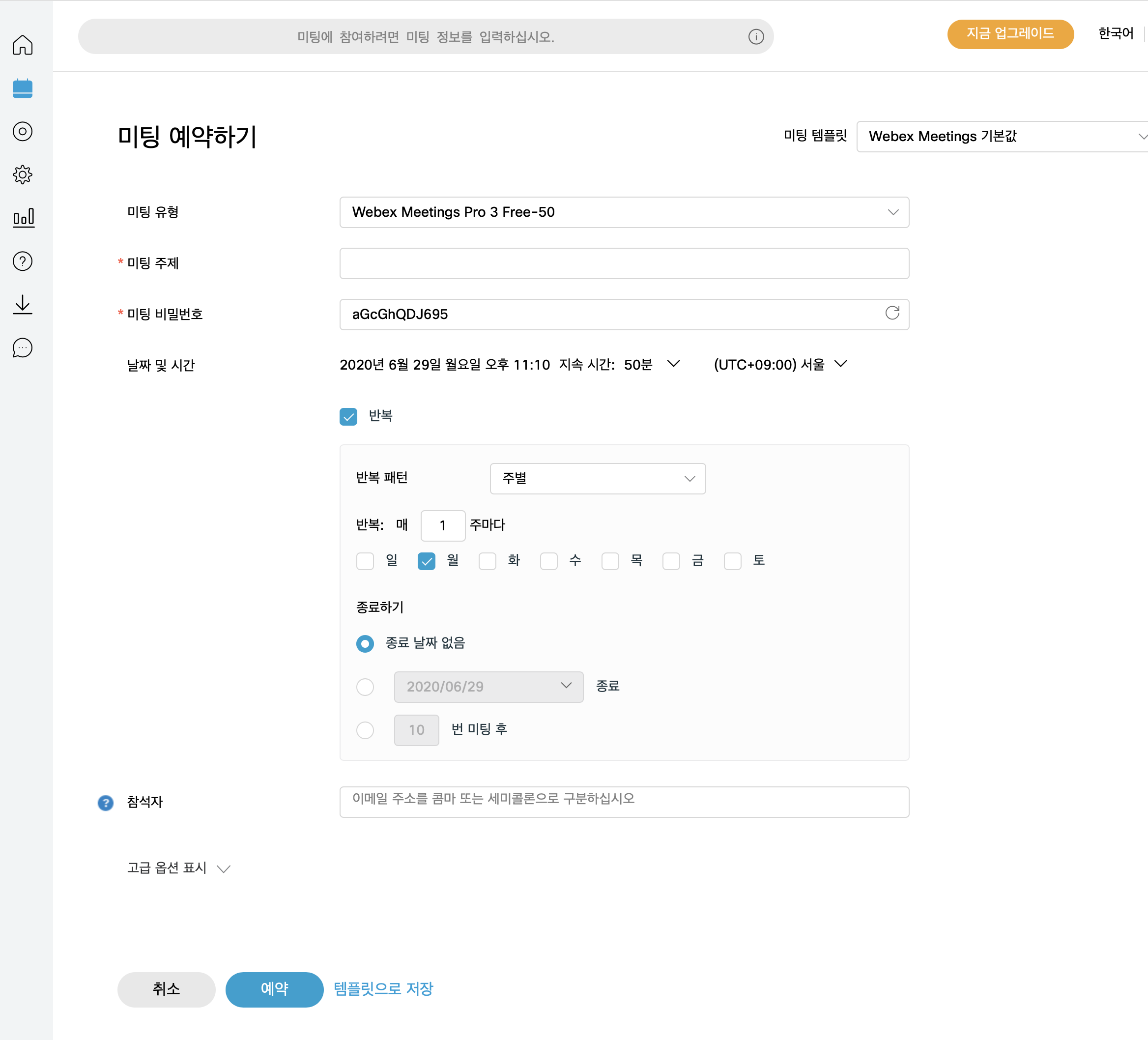The width and height of the screenshot is (1148, 1040).
Task: Expand 고급 옵션 표시 section
Action: 178,868
